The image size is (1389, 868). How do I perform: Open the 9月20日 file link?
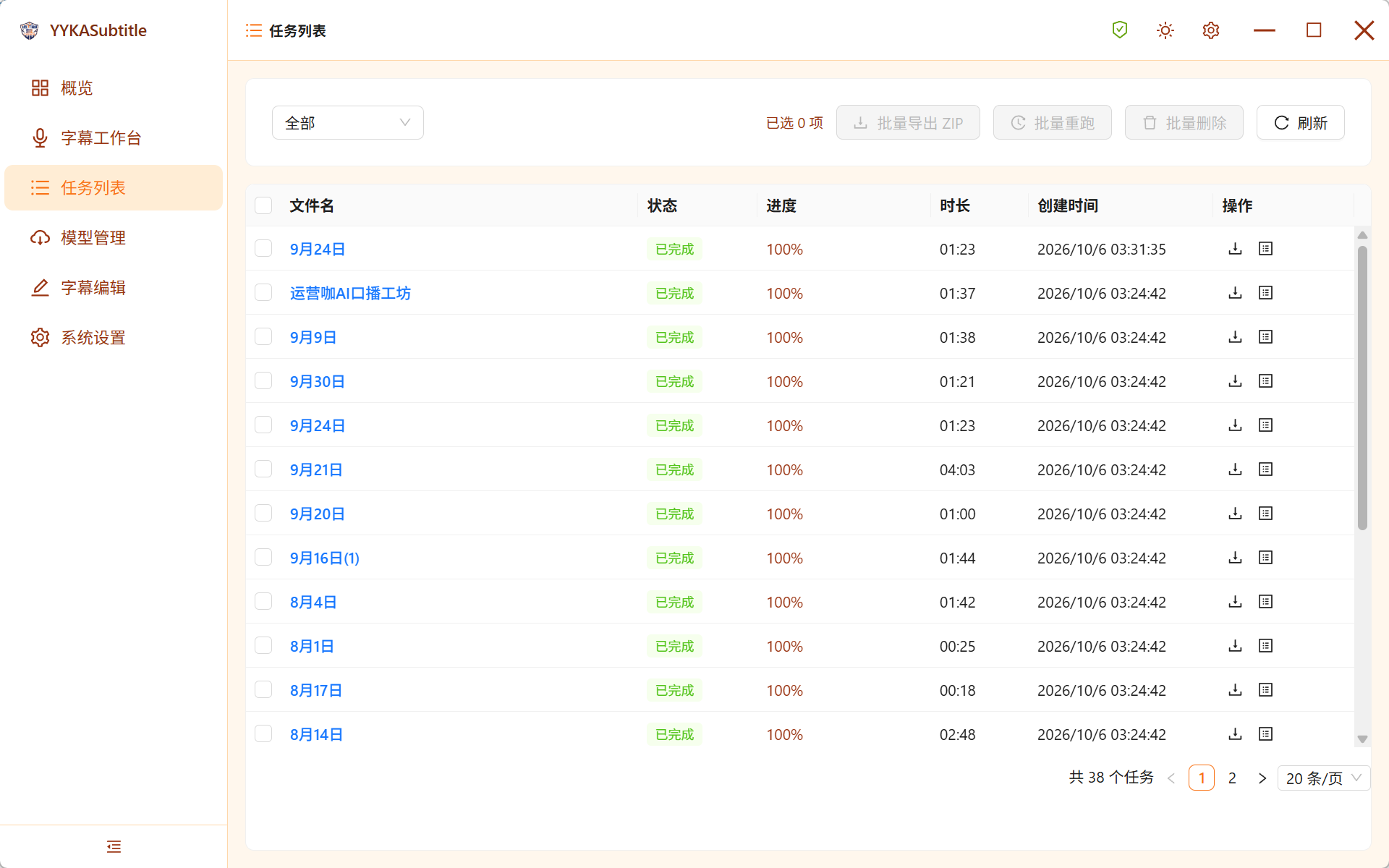coord(317,514)
